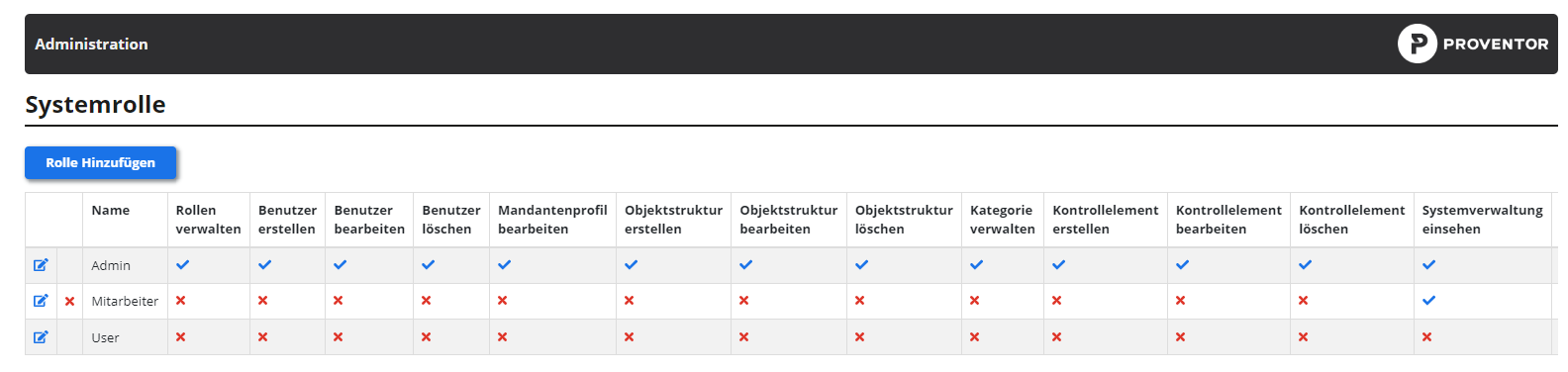The height and width of the screenshot is (372, 1568).
Task: Click the edit icon for Admin role
Action: [41, 265]
